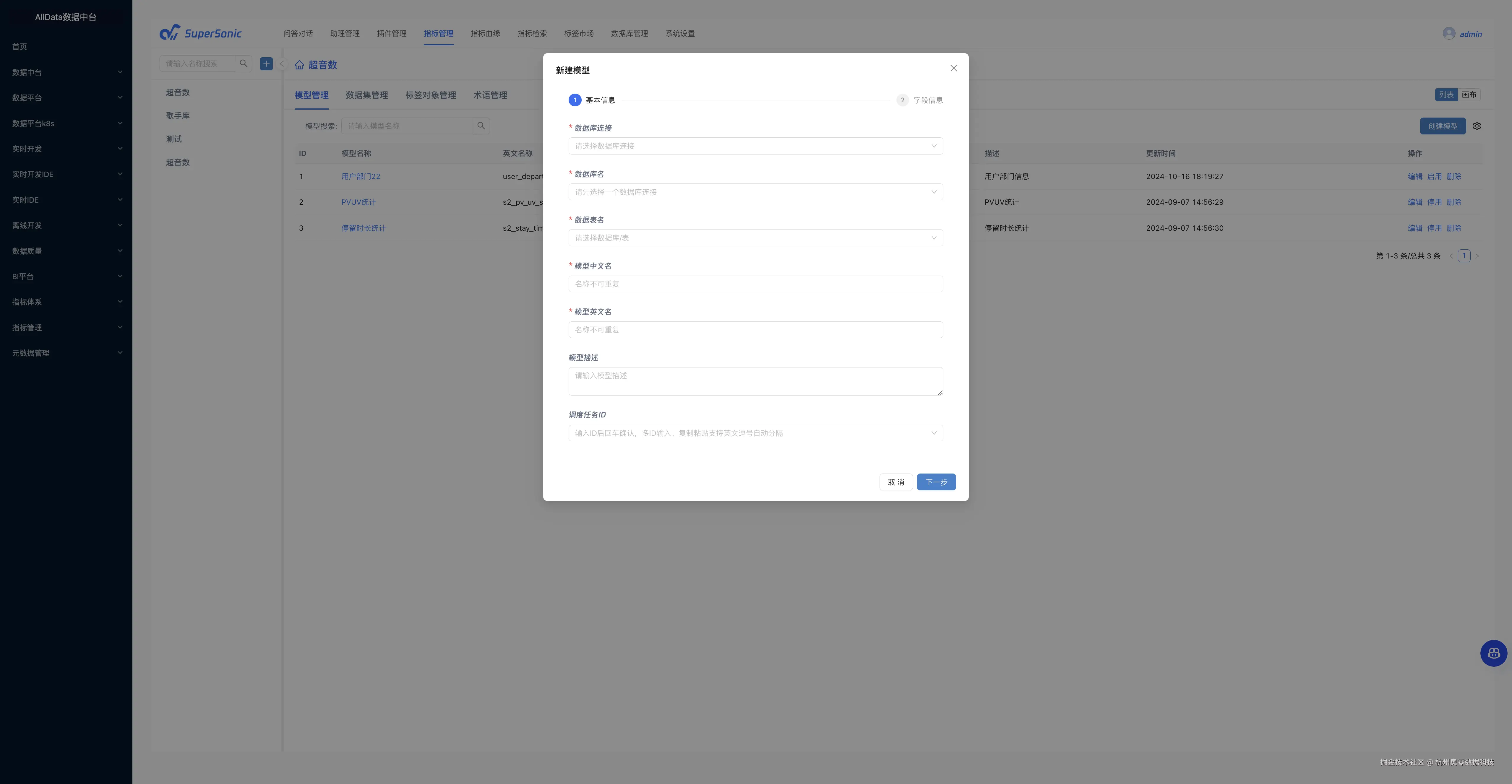Click the search magnifier in left name search
Image resolution: width=1512 pixels, height=784 pixels.
pyautogui.click(x=244, y=64)
